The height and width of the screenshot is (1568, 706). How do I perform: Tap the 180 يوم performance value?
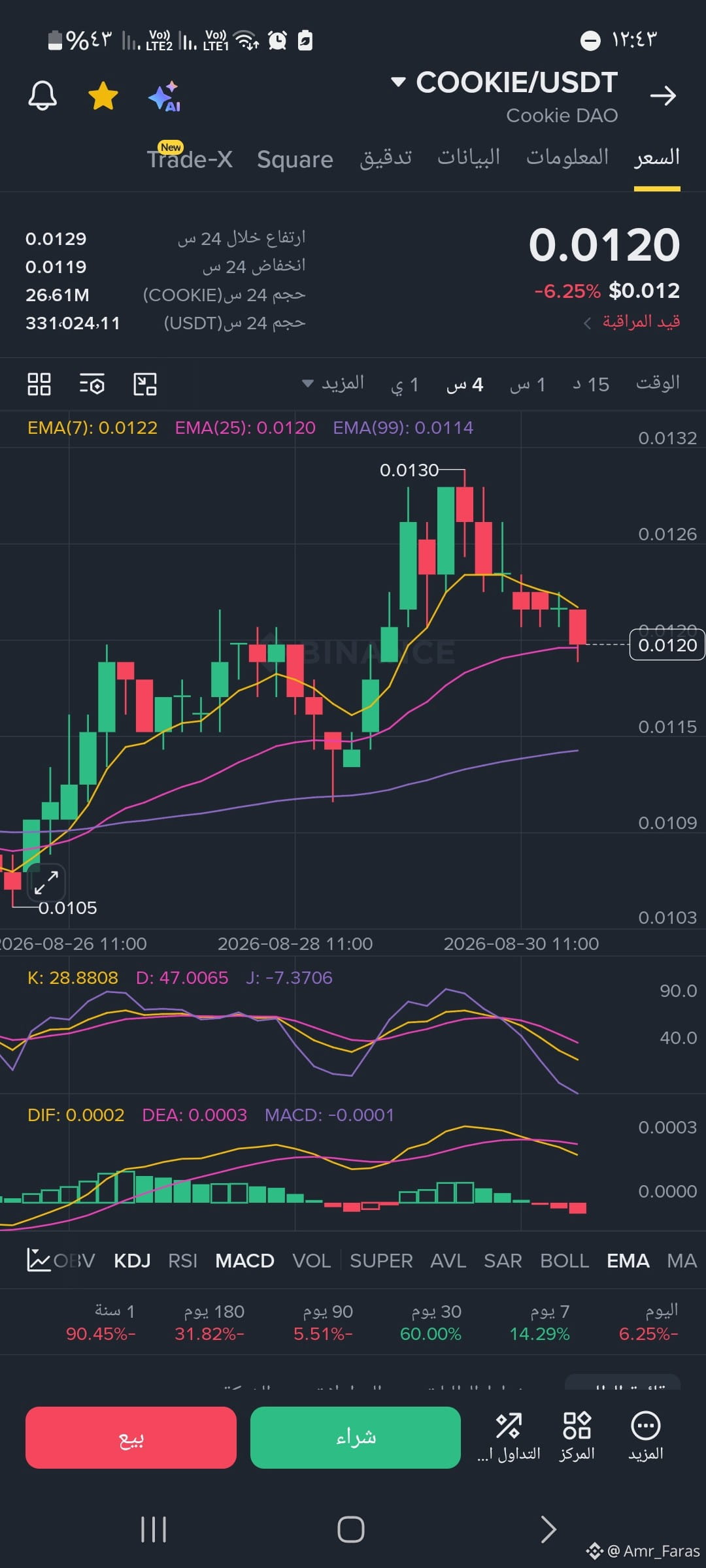point(209,1334)
